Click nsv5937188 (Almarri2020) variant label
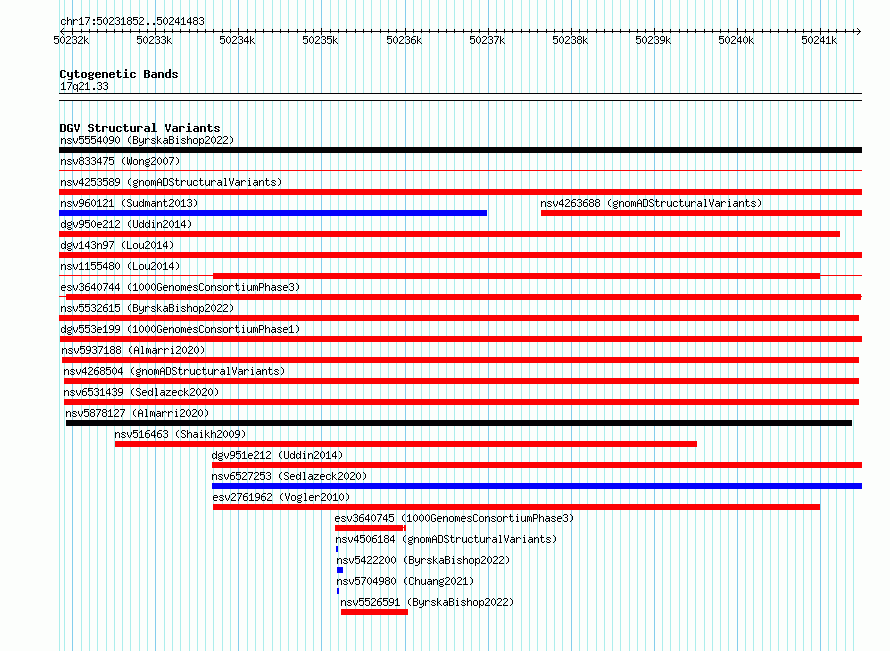 tap(133, 350)
